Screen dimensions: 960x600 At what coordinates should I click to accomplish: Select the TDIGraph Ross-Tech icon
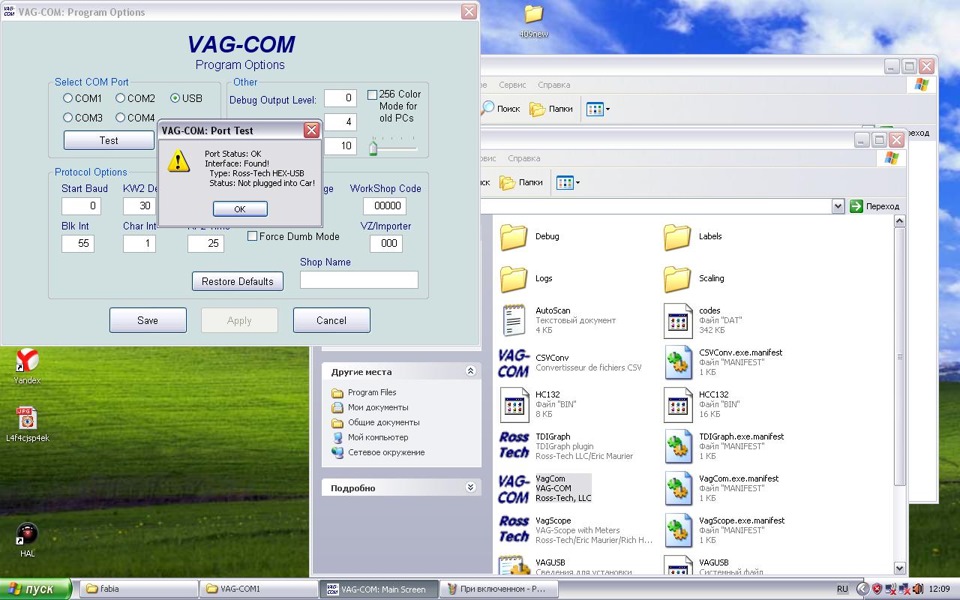(513, 445)
